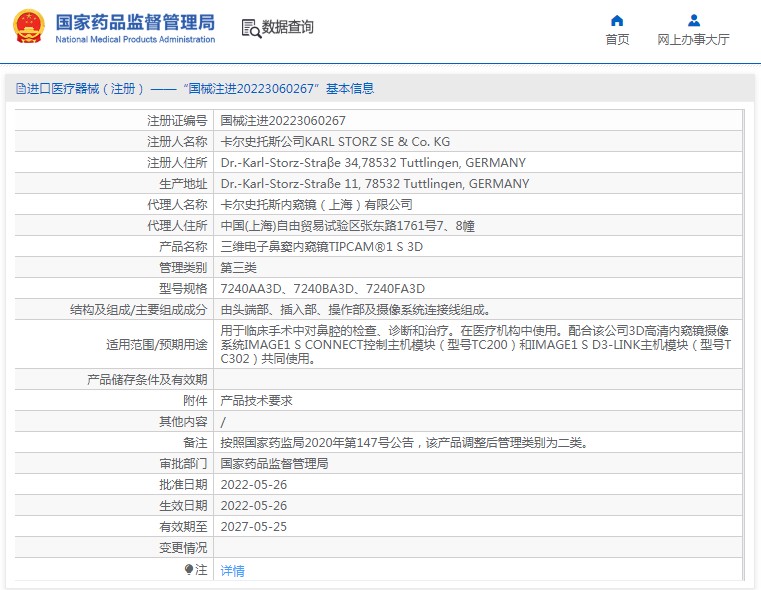Image resolution: width=761 pixels, height=590 pixels.
Task: Click the lightbulb icon beside 注
Action: [x=188, y=570]
